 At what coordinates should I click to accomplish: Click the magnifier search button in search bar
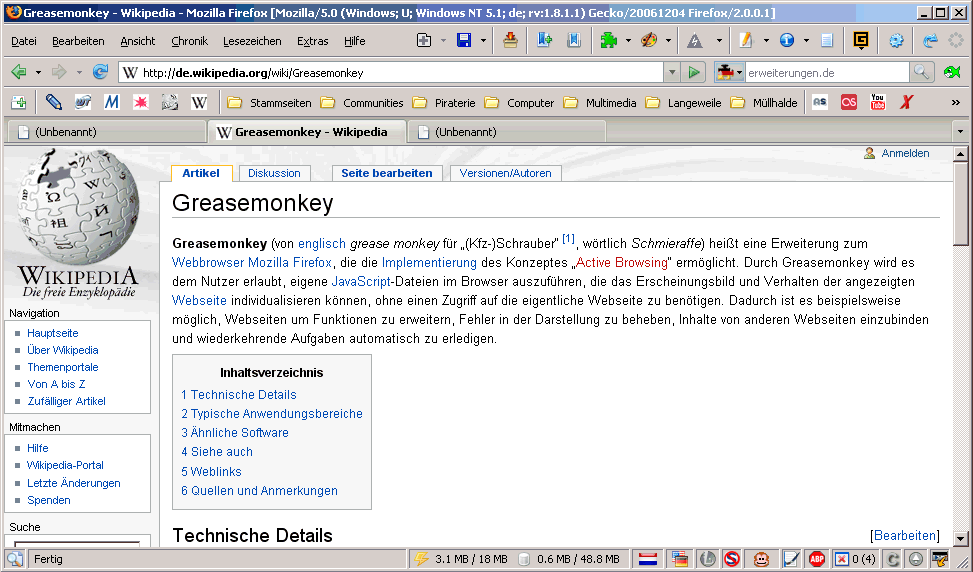(x=921, y=73)
